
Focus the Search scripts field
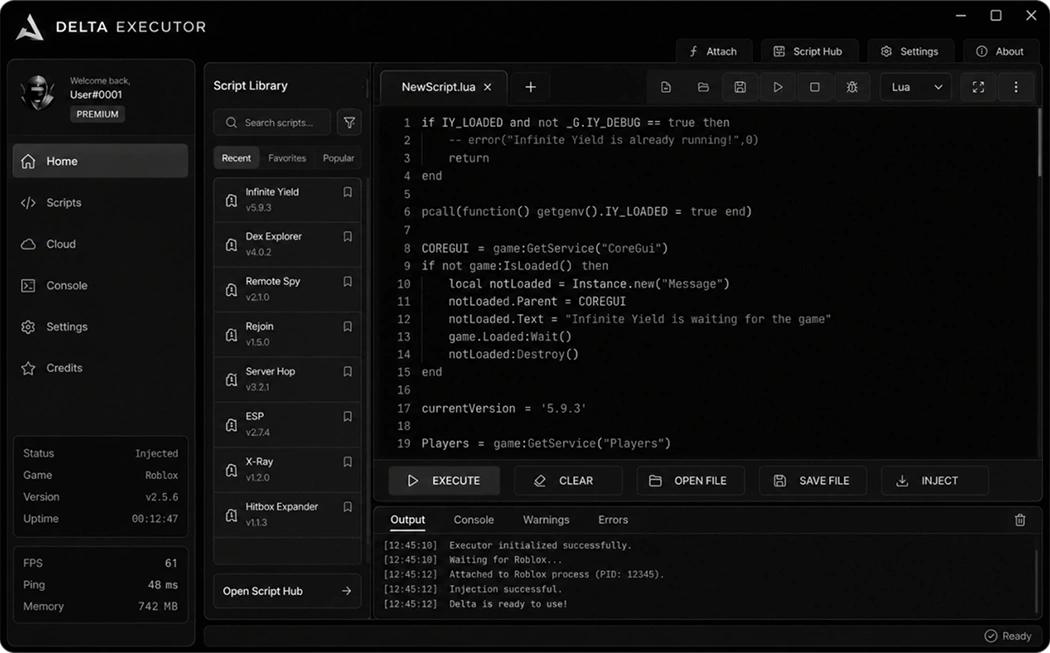(x=272, y=123)
